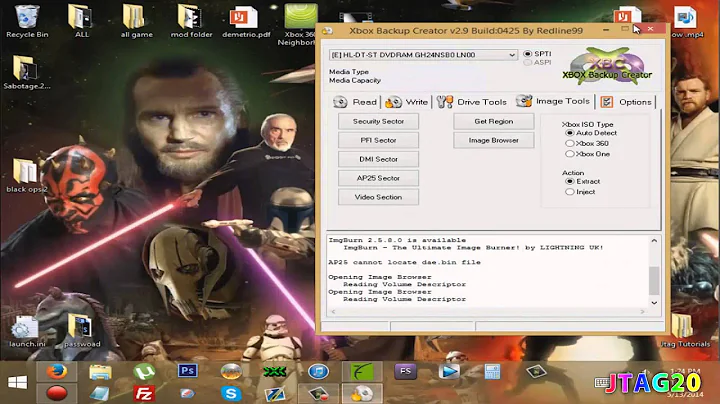720x404 pixels.
Task: Click the DMI Sector button
Action: pos(378,159)
